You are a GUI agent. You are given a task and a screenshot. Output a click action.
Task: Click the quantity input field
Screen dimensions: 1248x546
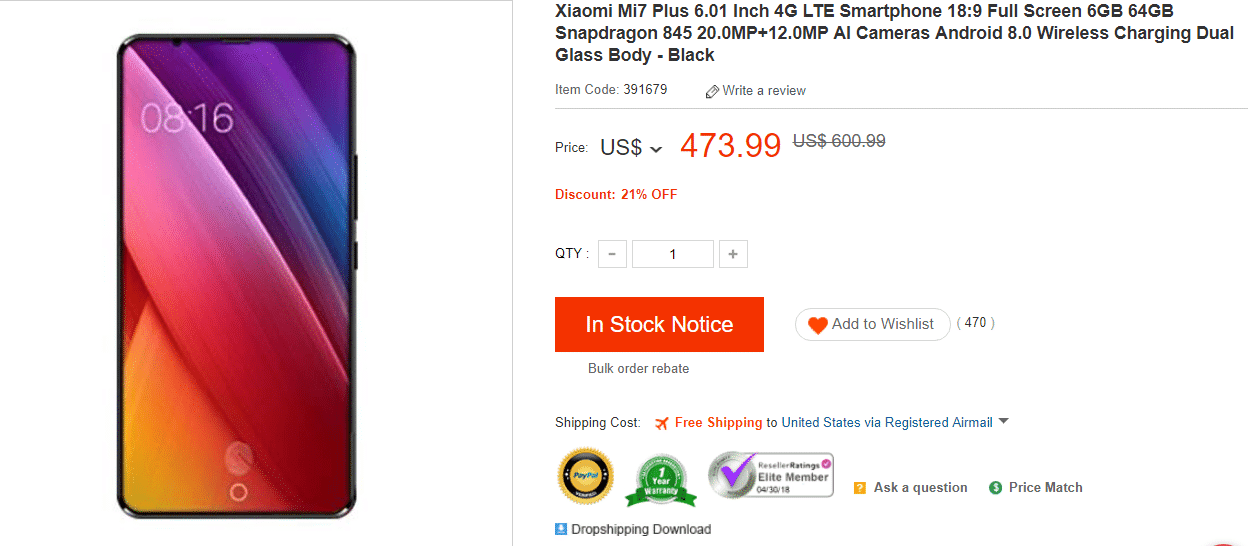672,254
